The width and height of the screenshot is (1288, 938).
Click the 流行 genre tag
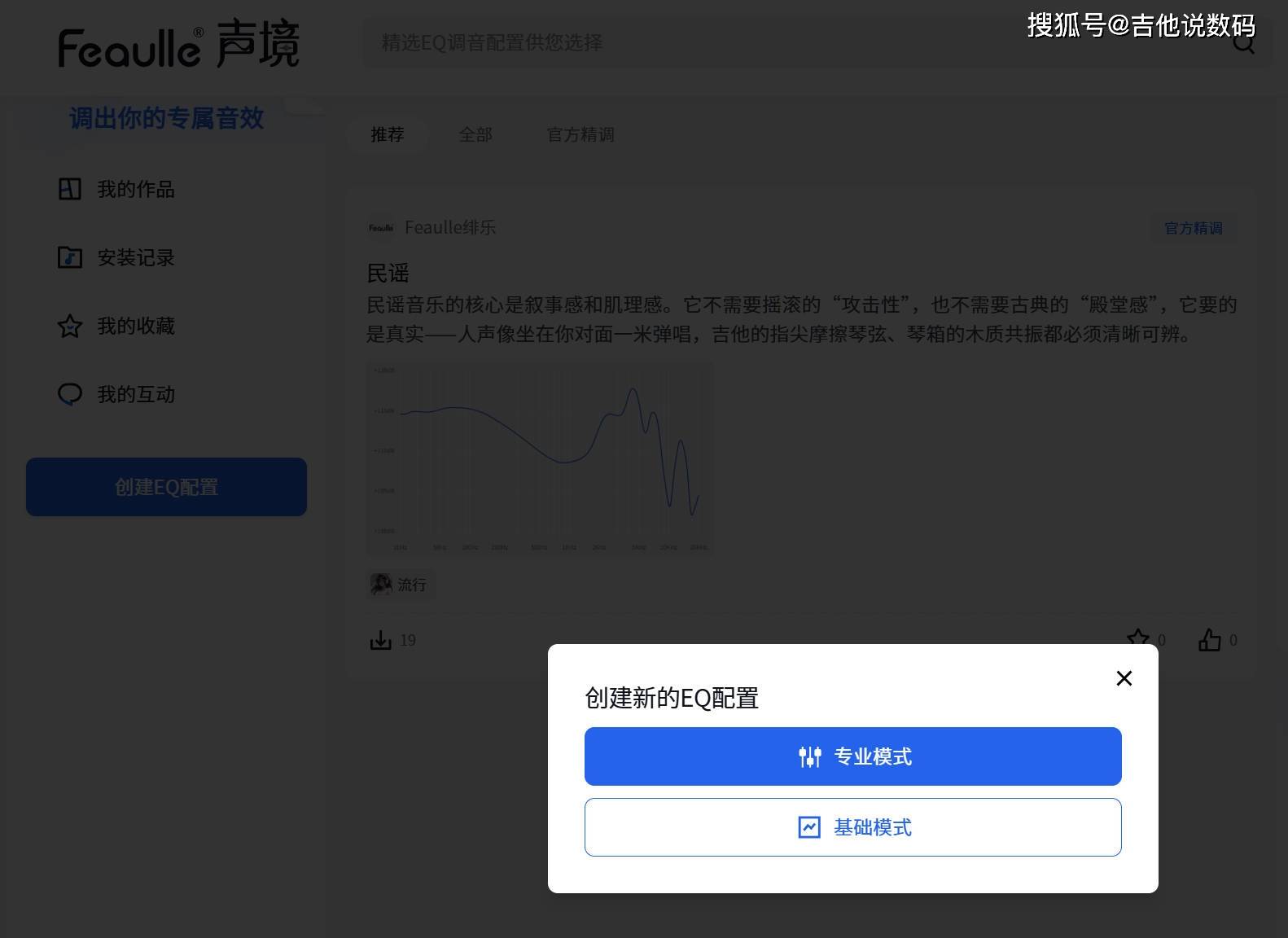400,585
